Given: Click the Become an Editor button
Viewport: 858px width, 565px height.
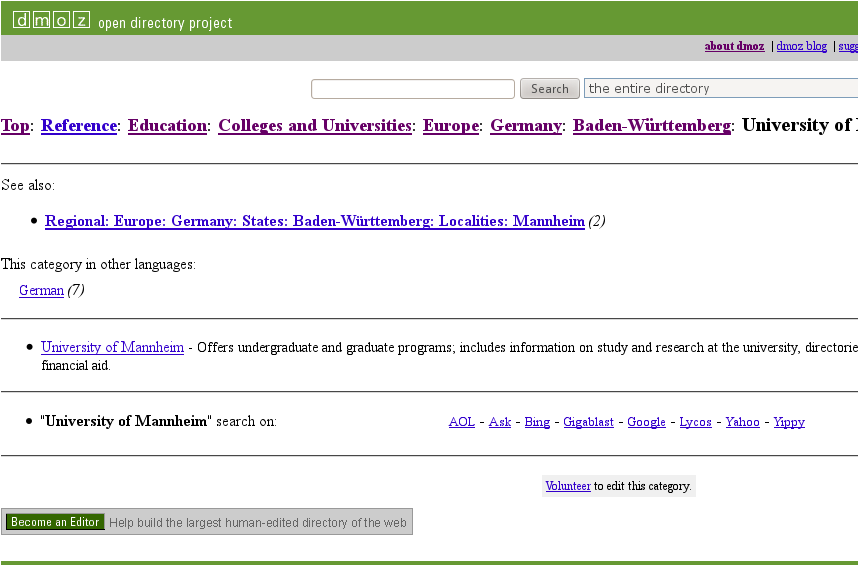Looking at the screenshot, I should (x=55, y=522).
